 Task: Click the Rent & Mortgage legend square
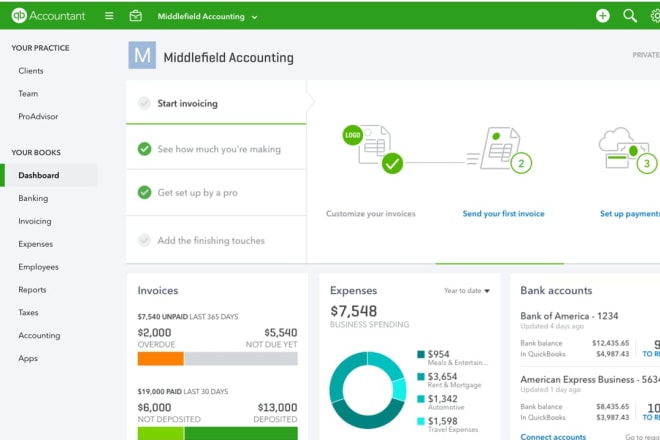[420, 376]
